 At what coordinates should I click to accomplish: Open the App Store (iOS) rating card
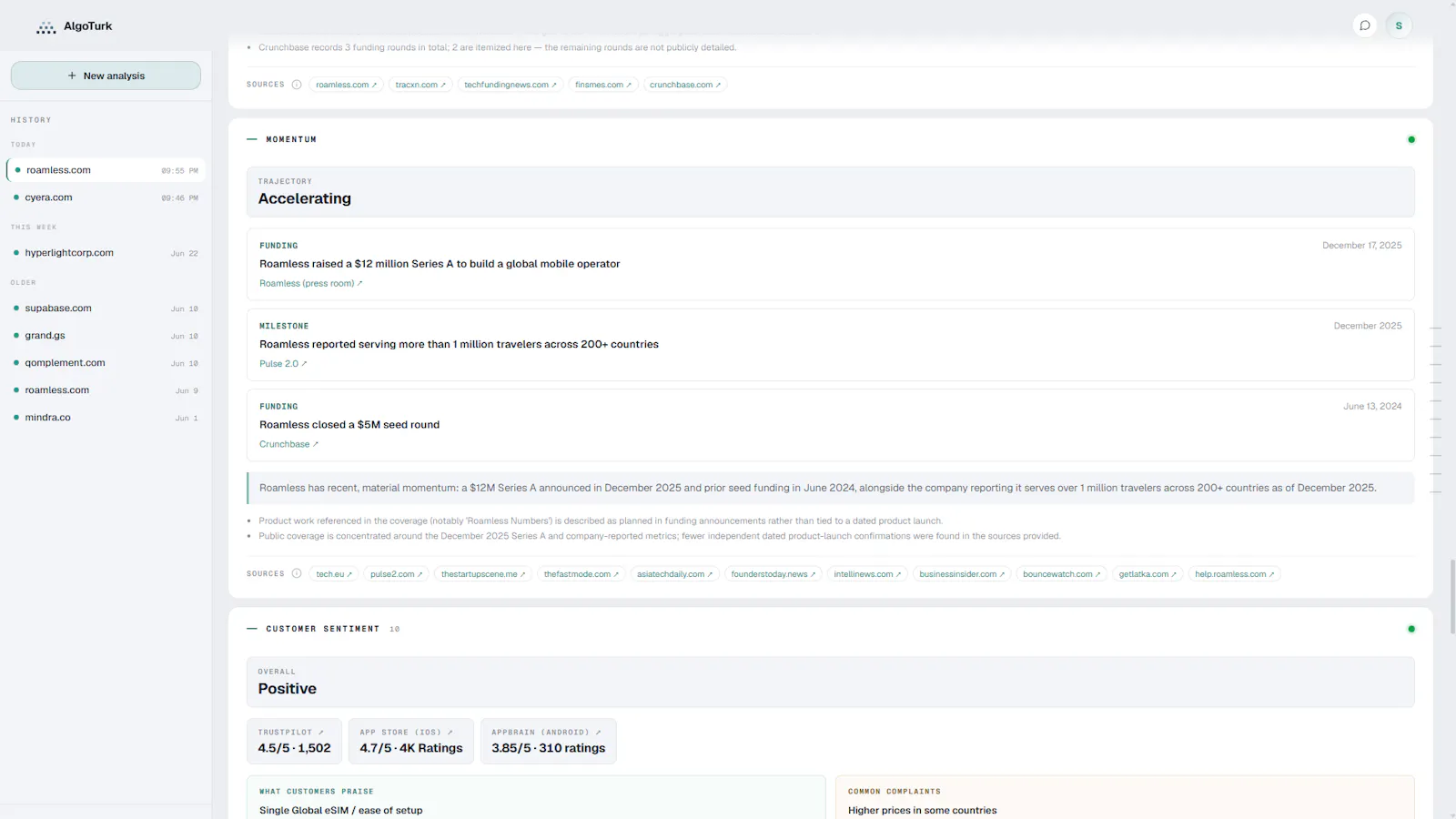pyautogui.click(x=410, y=741)
